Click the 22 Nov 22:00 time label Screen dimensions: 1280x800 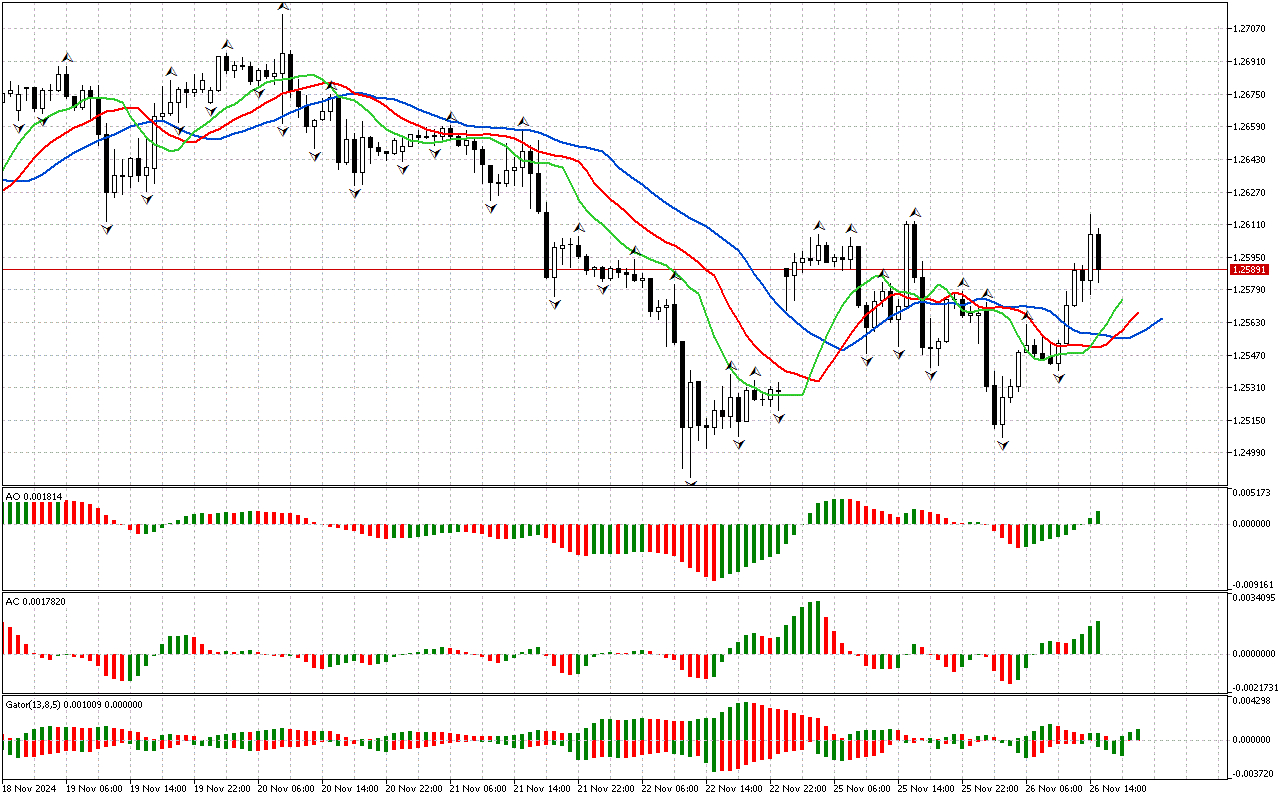click(x=799, y=789)
